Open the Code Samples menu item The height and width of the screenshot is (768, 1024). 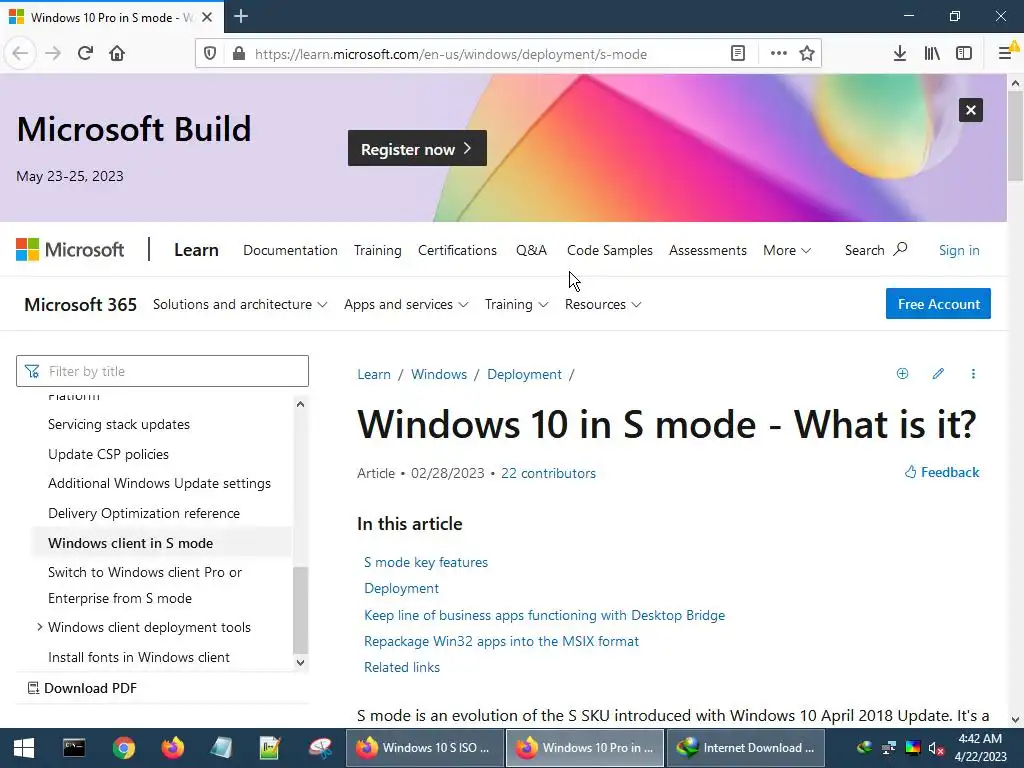(x=609, y=250)
